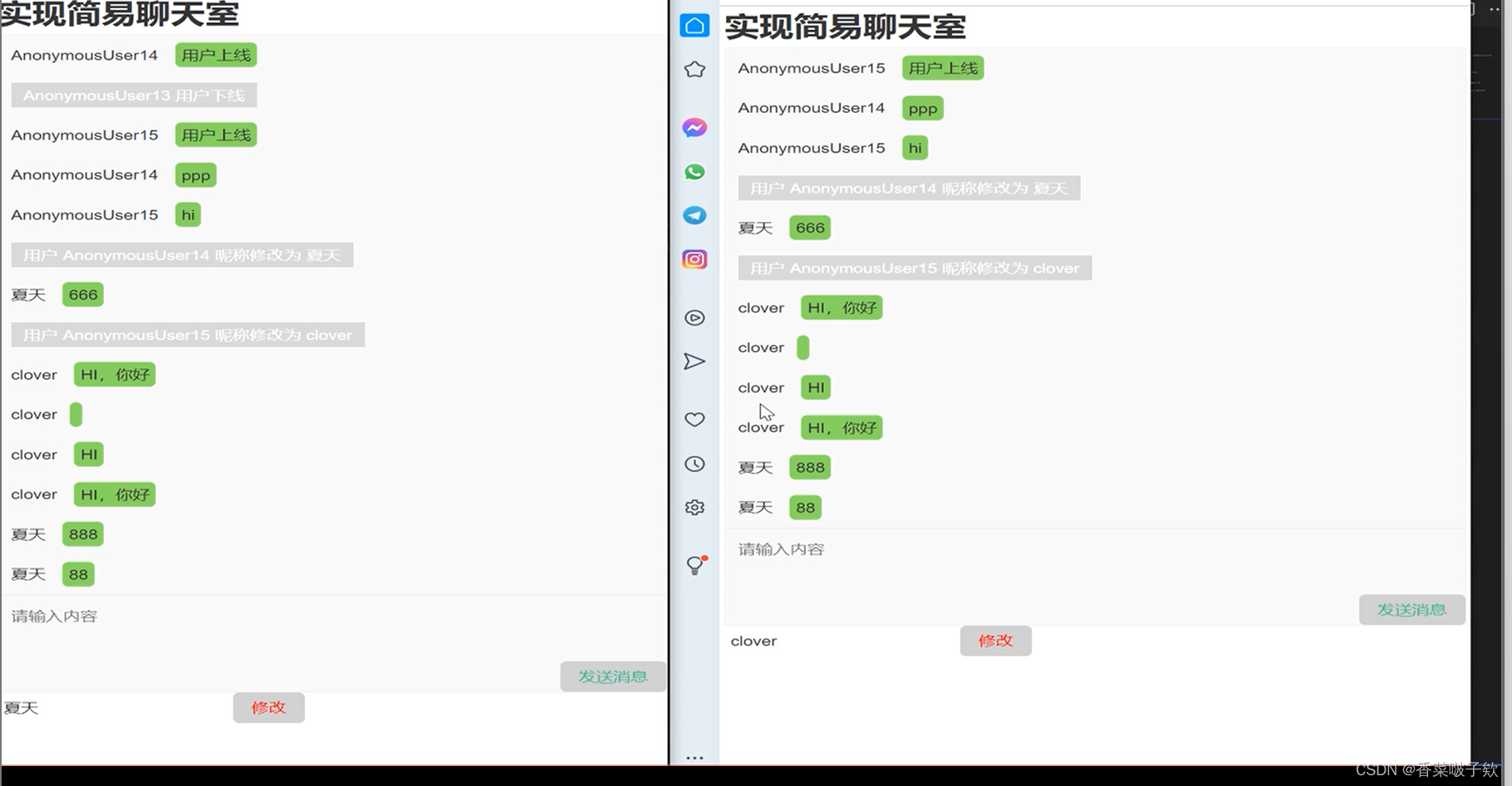Click the 用户上线 bubble of AnonymousUser14, left window

pos(216,55)
